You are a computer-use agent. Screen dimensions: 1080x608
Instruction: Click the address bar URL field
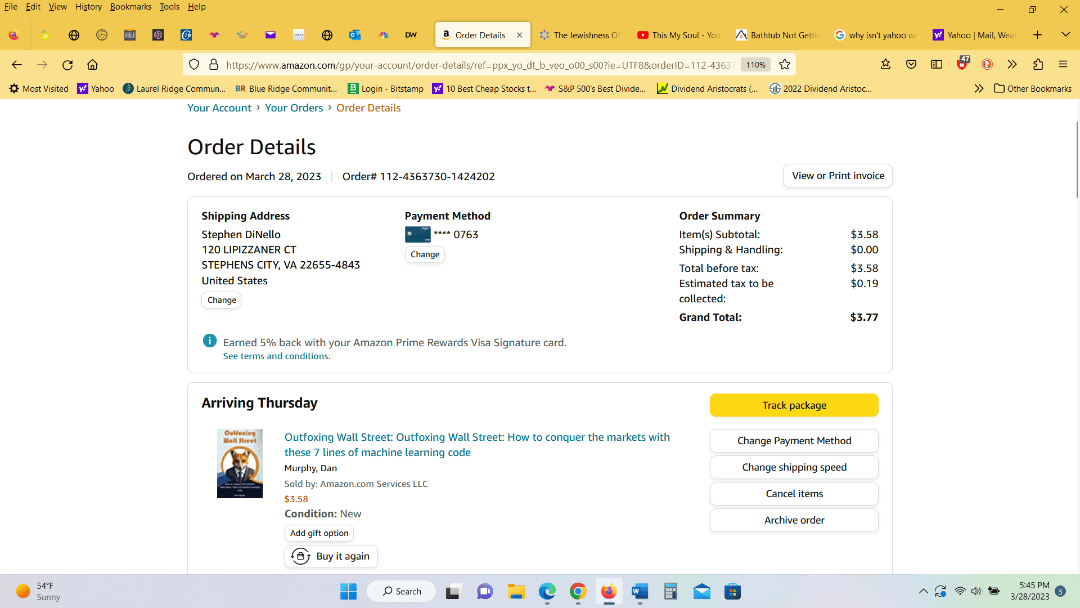pos(480,65)
